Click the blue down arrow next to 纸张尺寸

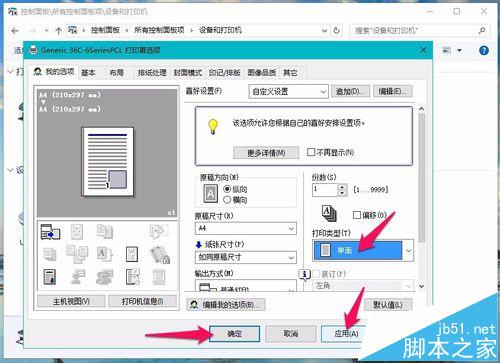pos(199,245)
